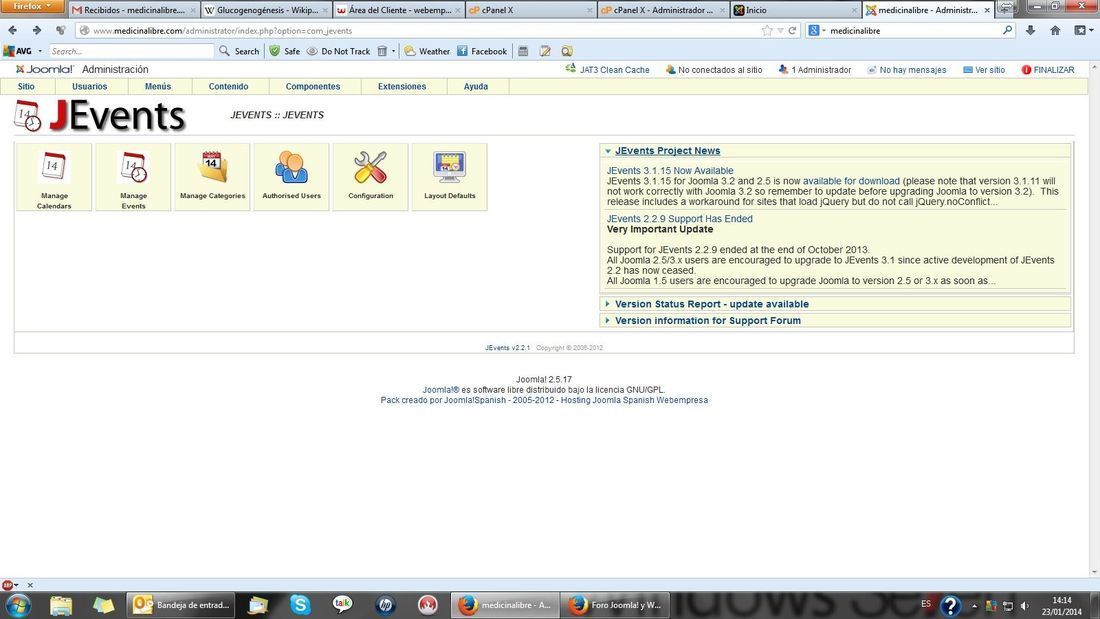
Task: Click 1 Administrador status link
Action: 814,69
